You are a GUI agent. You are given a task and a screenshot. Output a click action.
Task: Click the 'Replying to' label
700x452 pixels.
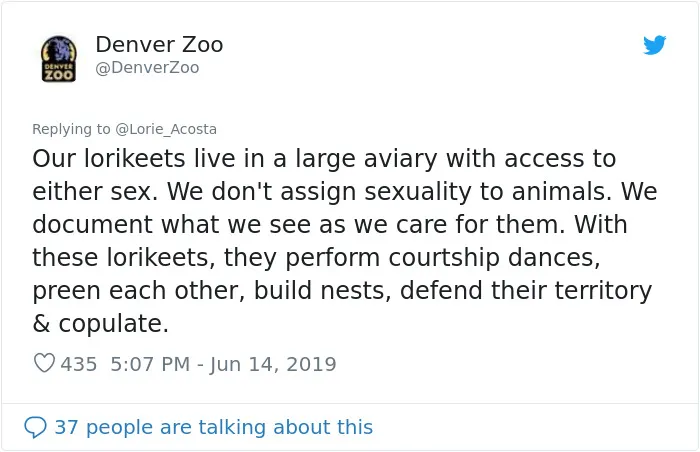(x=71, y=129)
